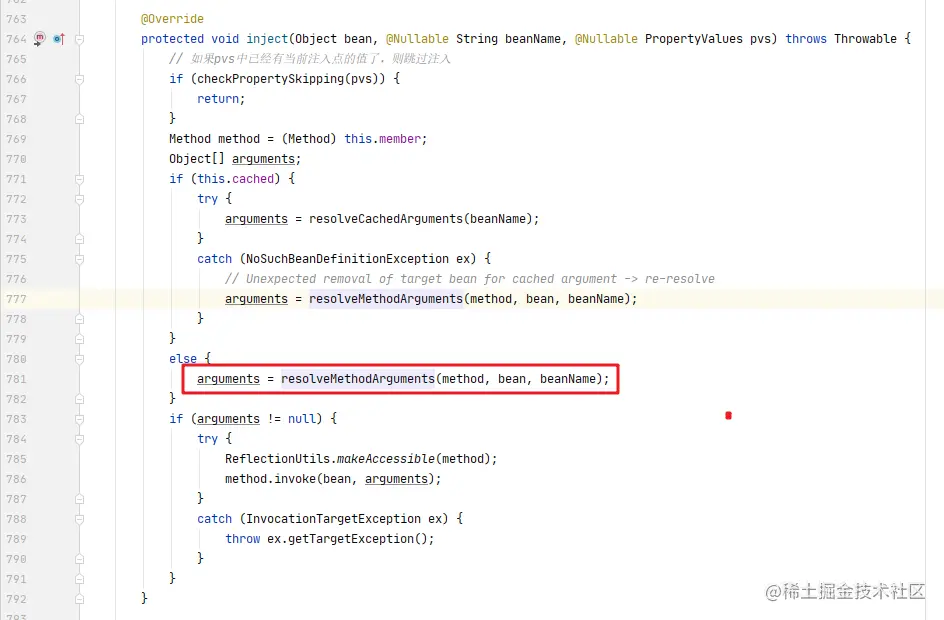The image size is (944, 620).
Task: Collapse the NoSuchBeanDefinitionException catch fold on line 775
Action: coord(79,259)
